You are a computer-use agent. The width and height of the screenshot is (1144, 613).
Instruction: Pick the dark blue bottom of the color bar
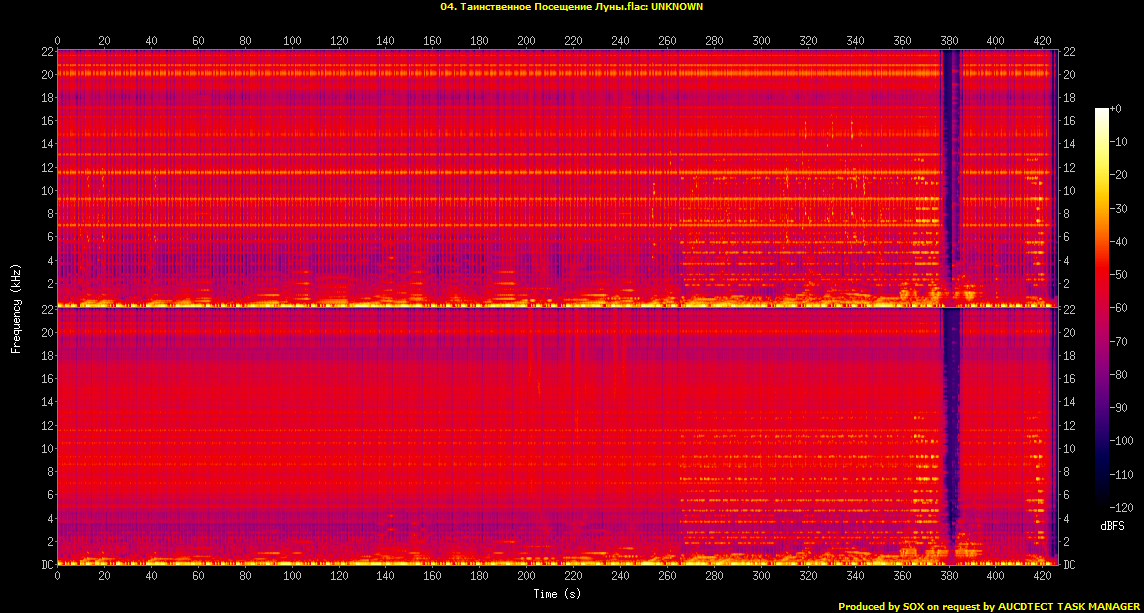click(1101, 503)
